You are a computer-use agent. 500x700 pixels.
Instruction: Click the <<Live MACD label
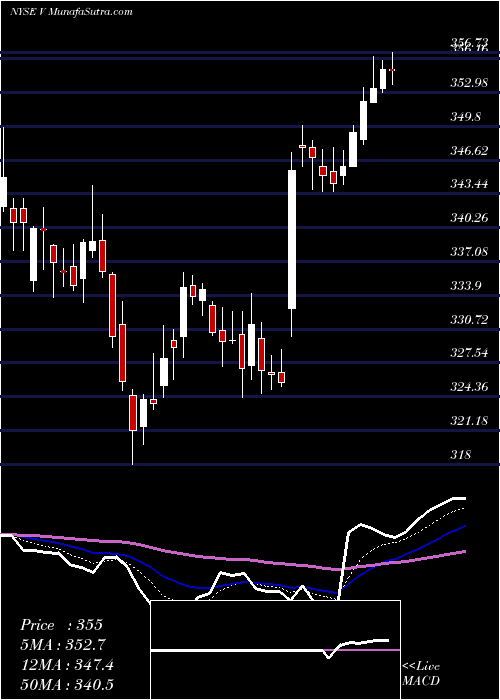(x=421, y=674)
